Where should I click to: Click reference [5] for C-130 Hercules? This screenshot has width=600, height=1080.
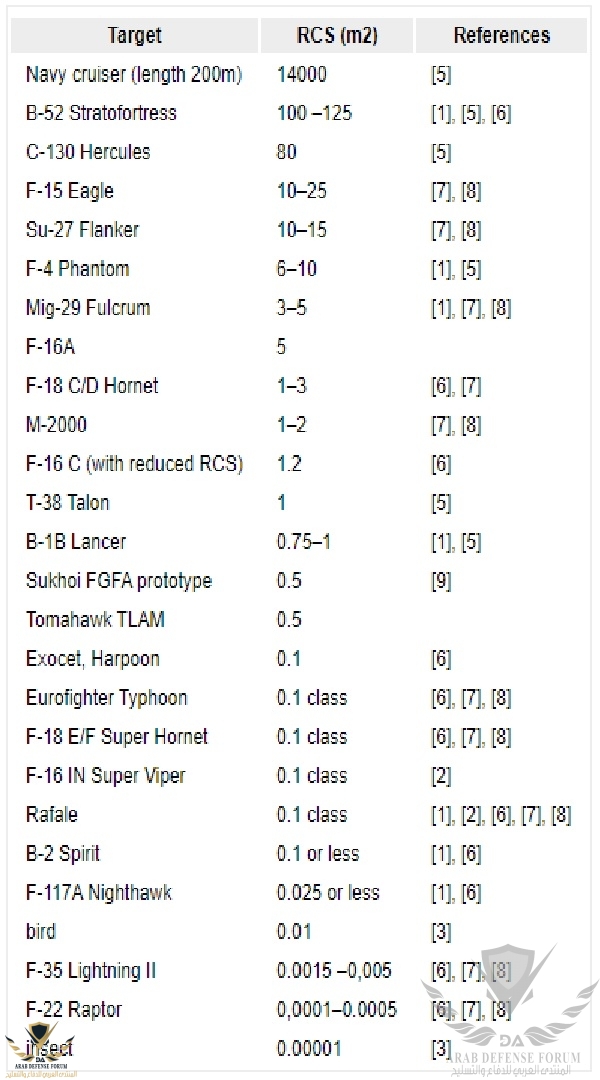click(440, 152)
